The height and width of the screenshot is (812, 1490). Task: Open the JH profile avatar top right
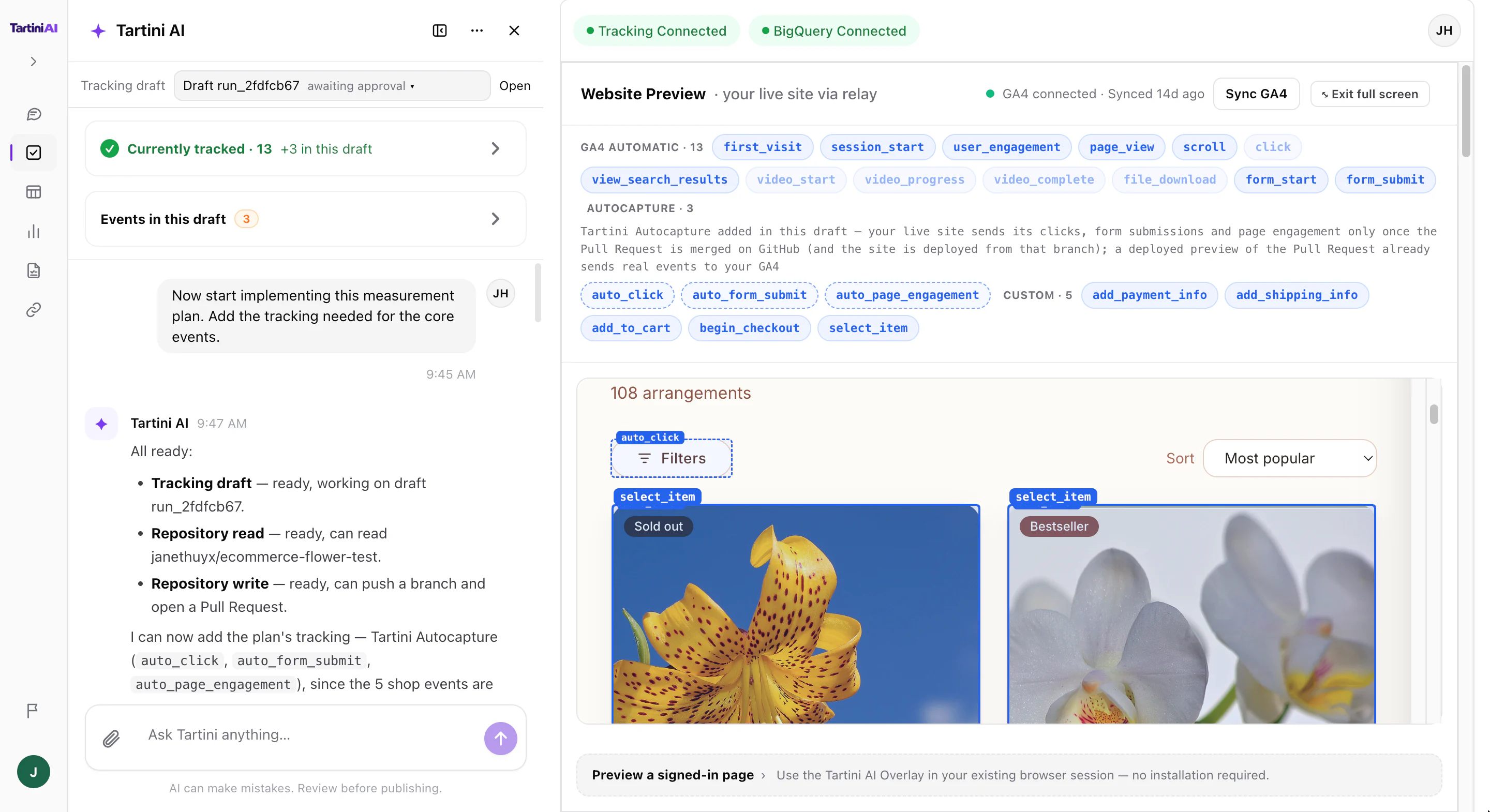pyautogui.click(x=1444, y=31)
